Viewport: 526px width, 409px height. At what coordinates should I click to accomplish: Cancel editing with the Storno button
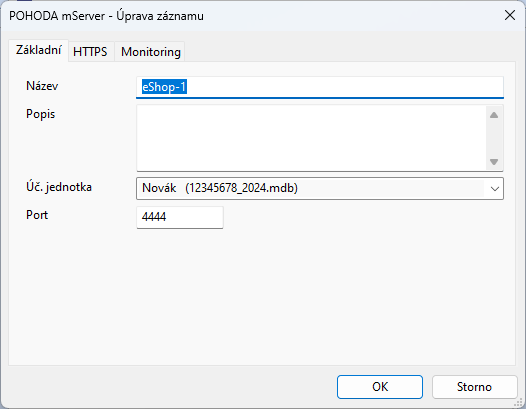tap(474, 387)
